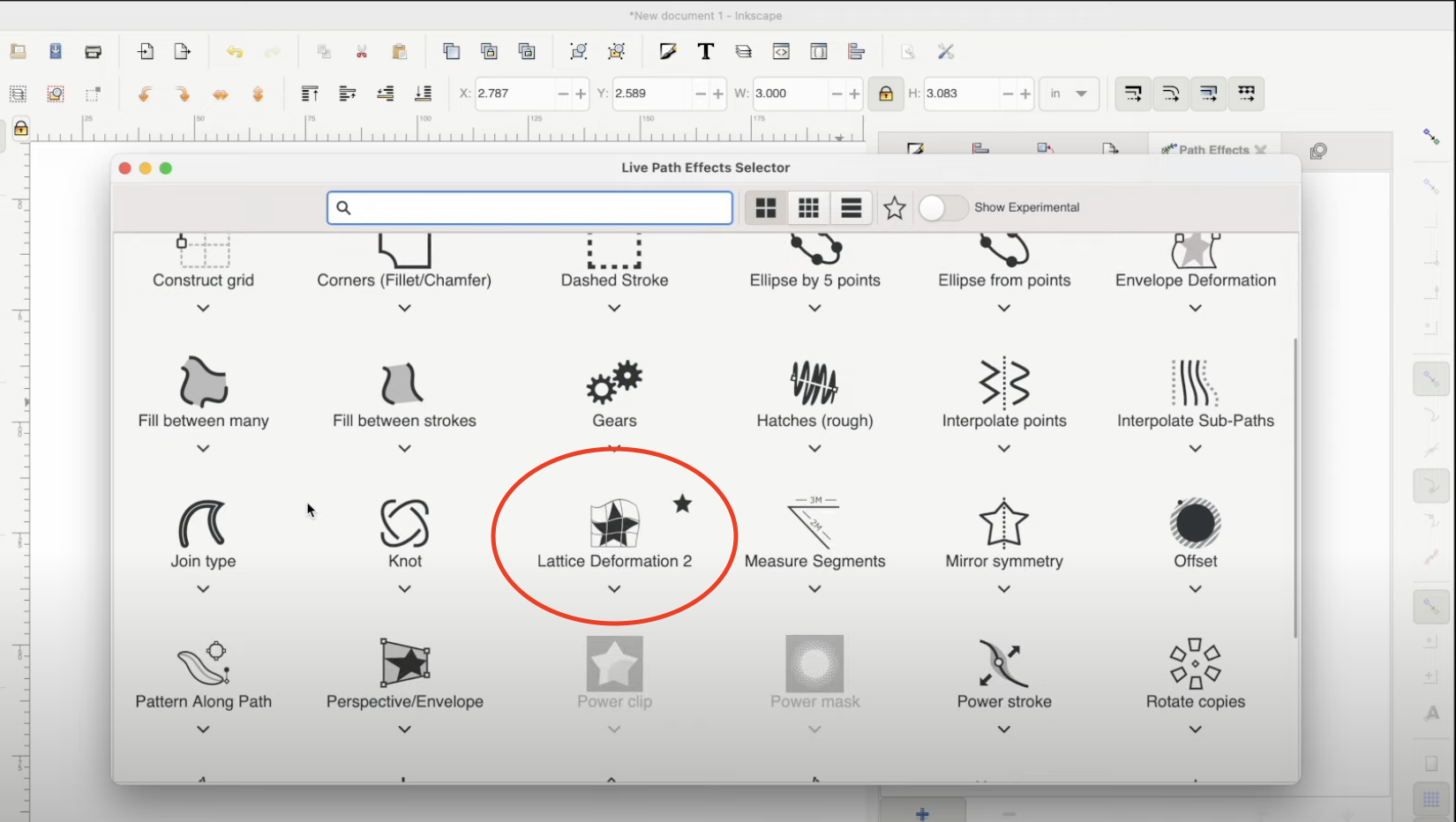Screen dimensions: 1456x822
Task: Open the XML editor from the toolbar
Action: click(x=781, y=51)
